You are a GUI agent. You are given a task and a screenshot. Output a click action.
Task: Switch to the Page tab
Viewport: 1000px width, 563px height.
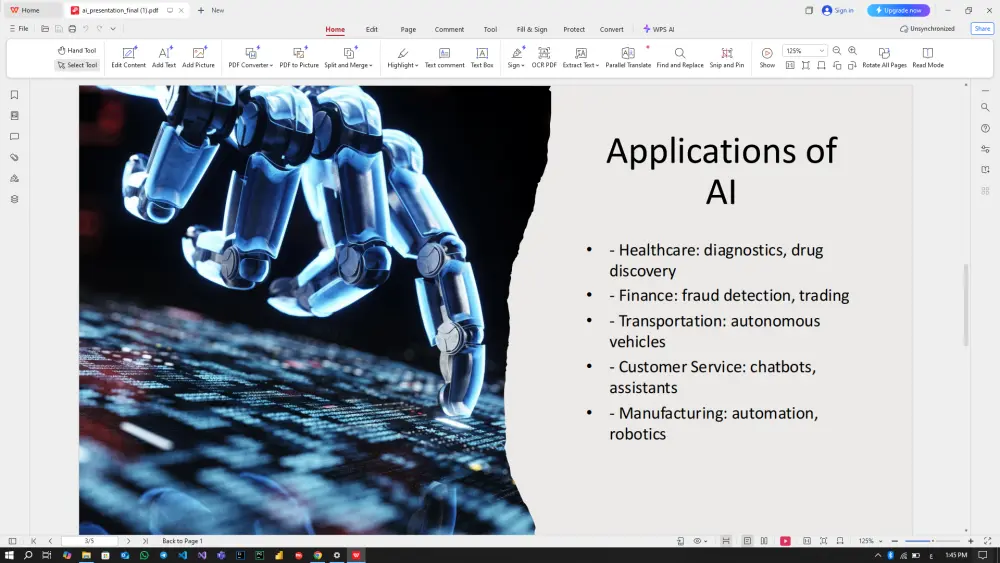click(408, 29)
